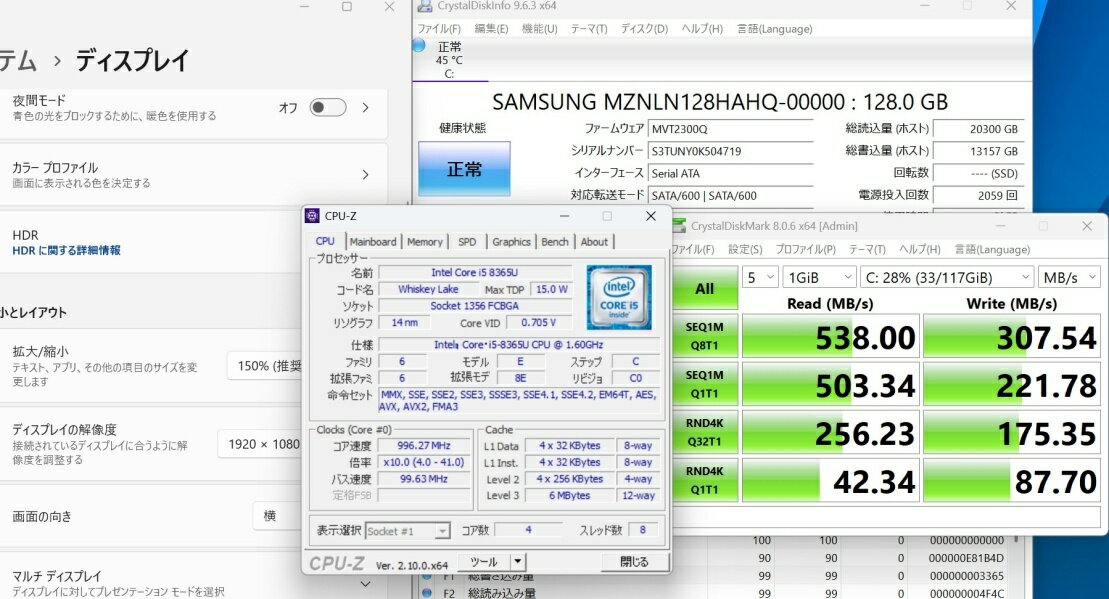Open the drive dropdown showing C: 28%

pos(948,277)
